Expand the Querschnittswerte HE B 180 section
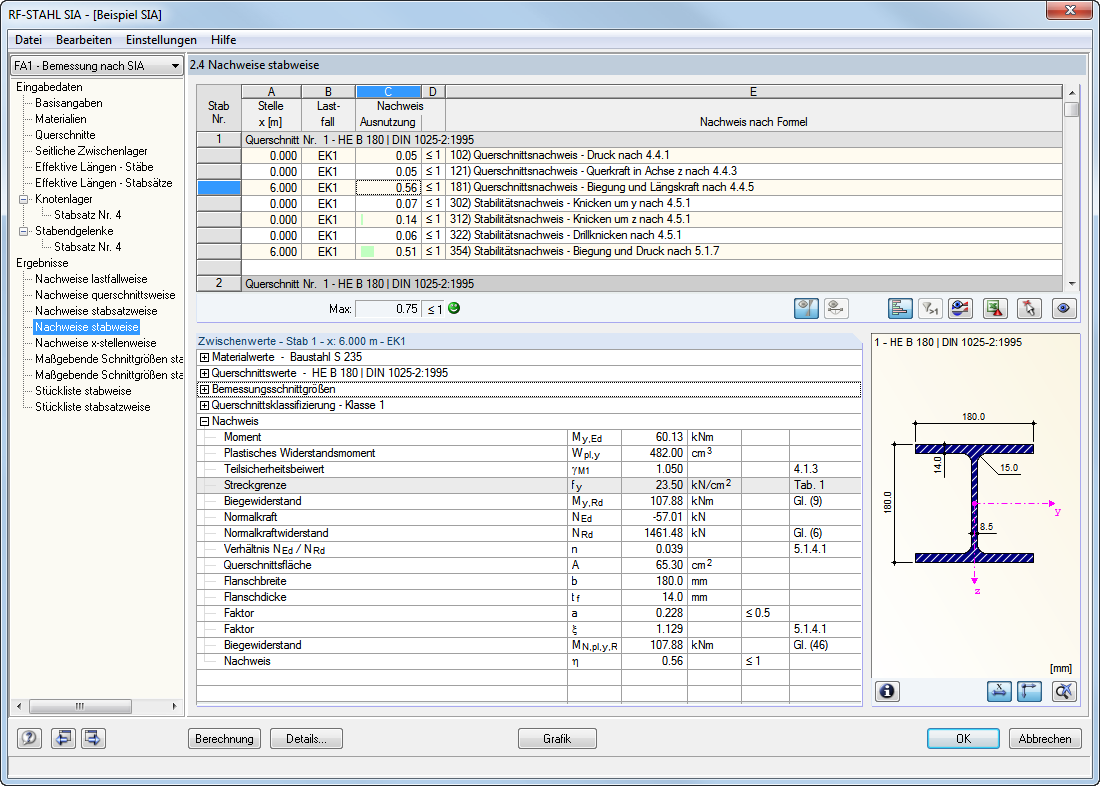 [204, 373]
